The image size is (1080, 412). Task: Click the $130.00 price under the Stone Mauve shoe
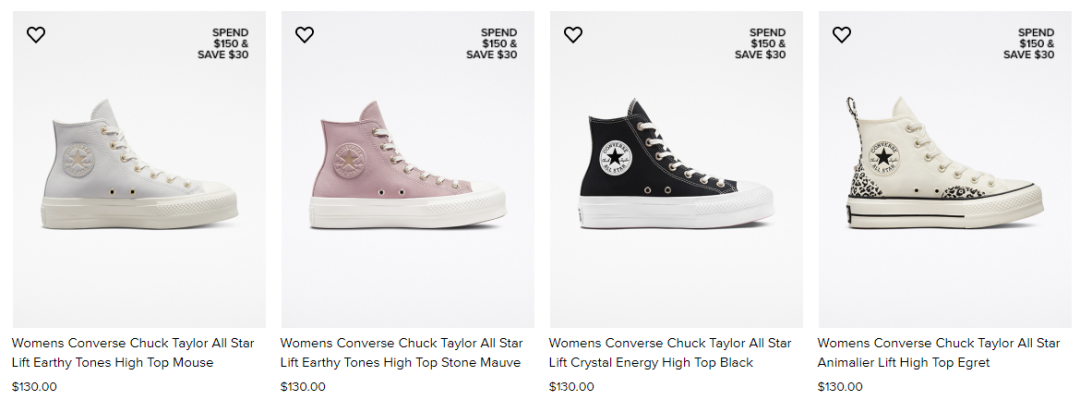click(x=303, y=387)
